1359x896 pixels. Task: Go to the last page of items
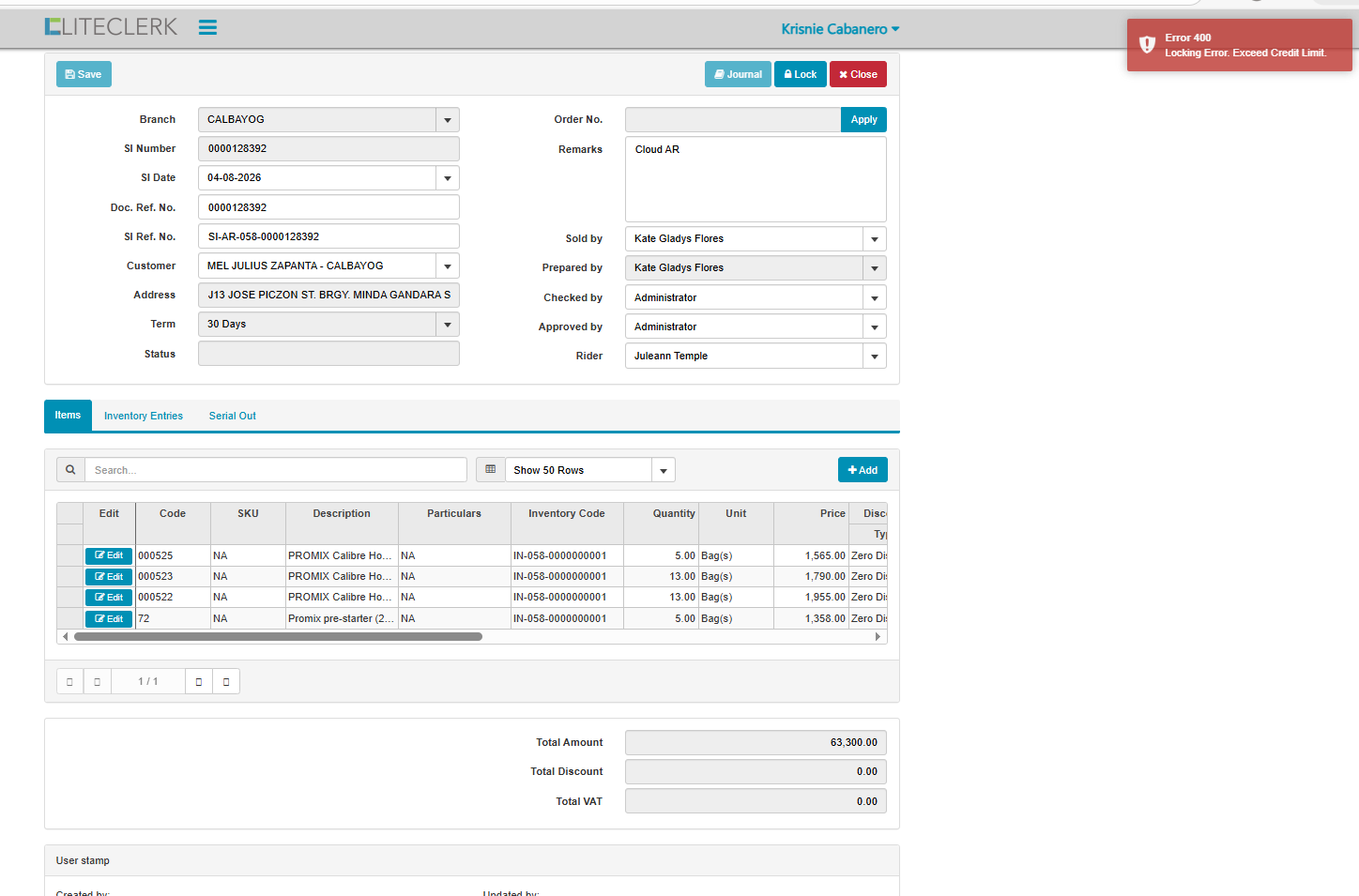(226, 681)
